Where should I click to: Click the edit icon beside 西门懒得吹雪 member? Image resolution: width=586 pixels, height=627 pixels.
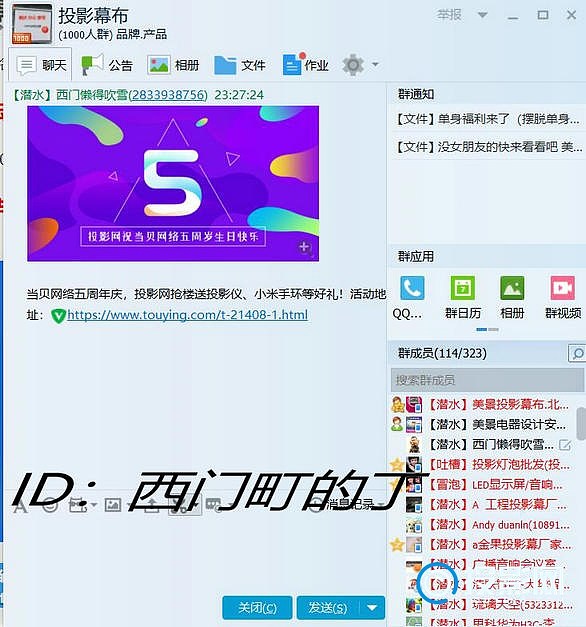(x=565, y=445)
